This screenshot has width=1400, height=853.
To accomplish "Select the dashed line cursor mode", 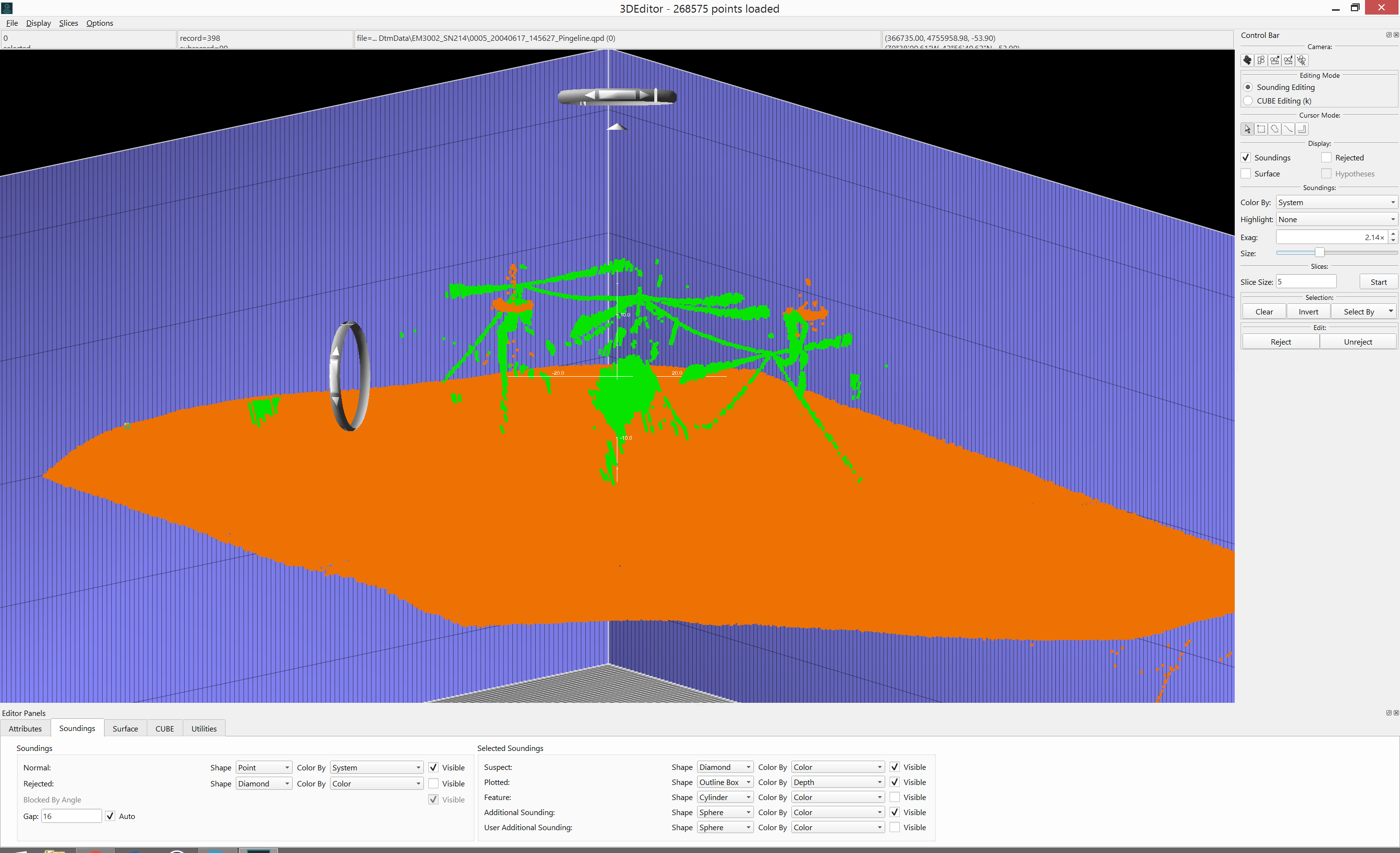I will pyautogui.click(x=1288, y=129).
